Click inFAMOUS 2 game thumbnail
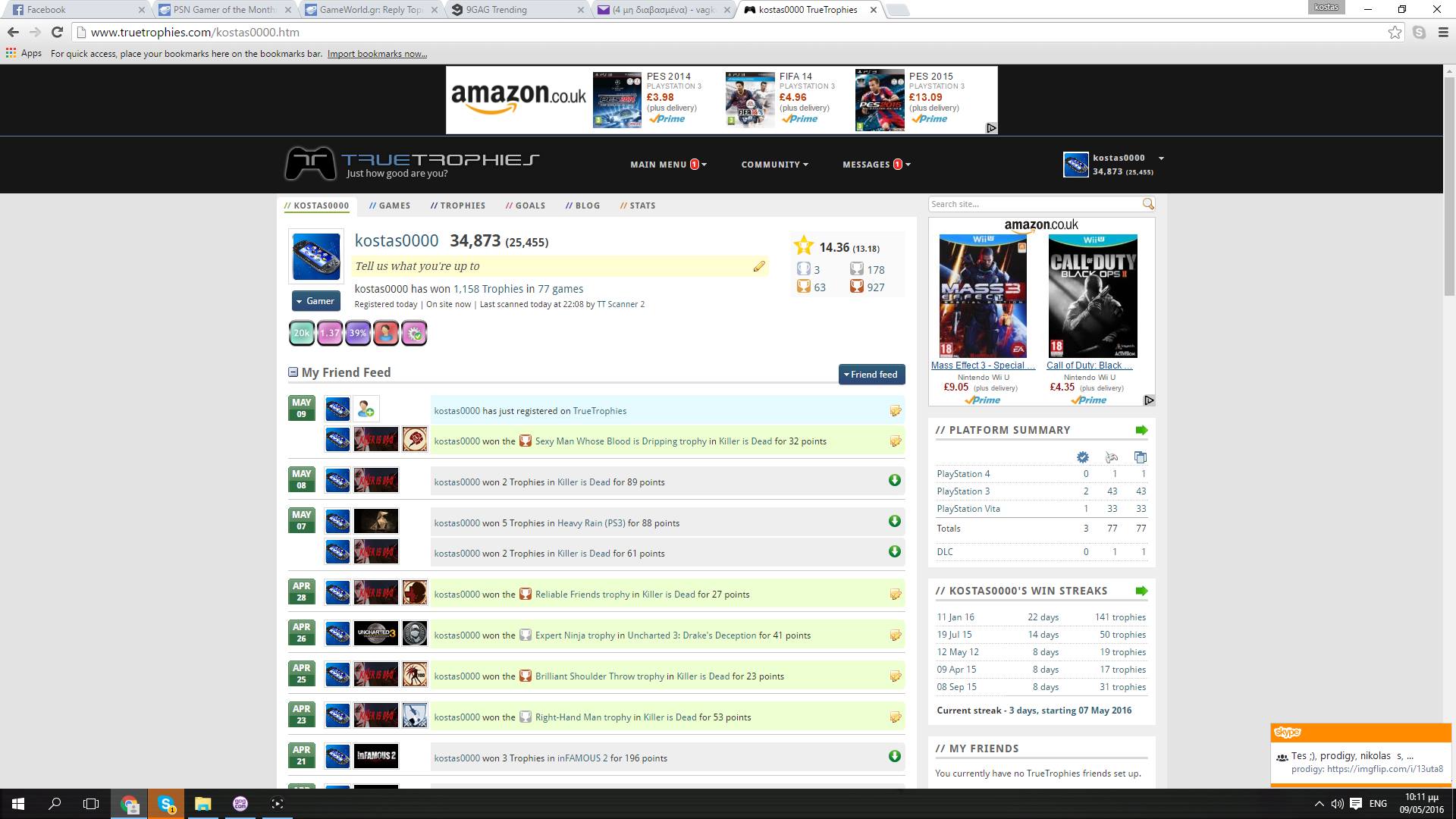 point(375,756)
